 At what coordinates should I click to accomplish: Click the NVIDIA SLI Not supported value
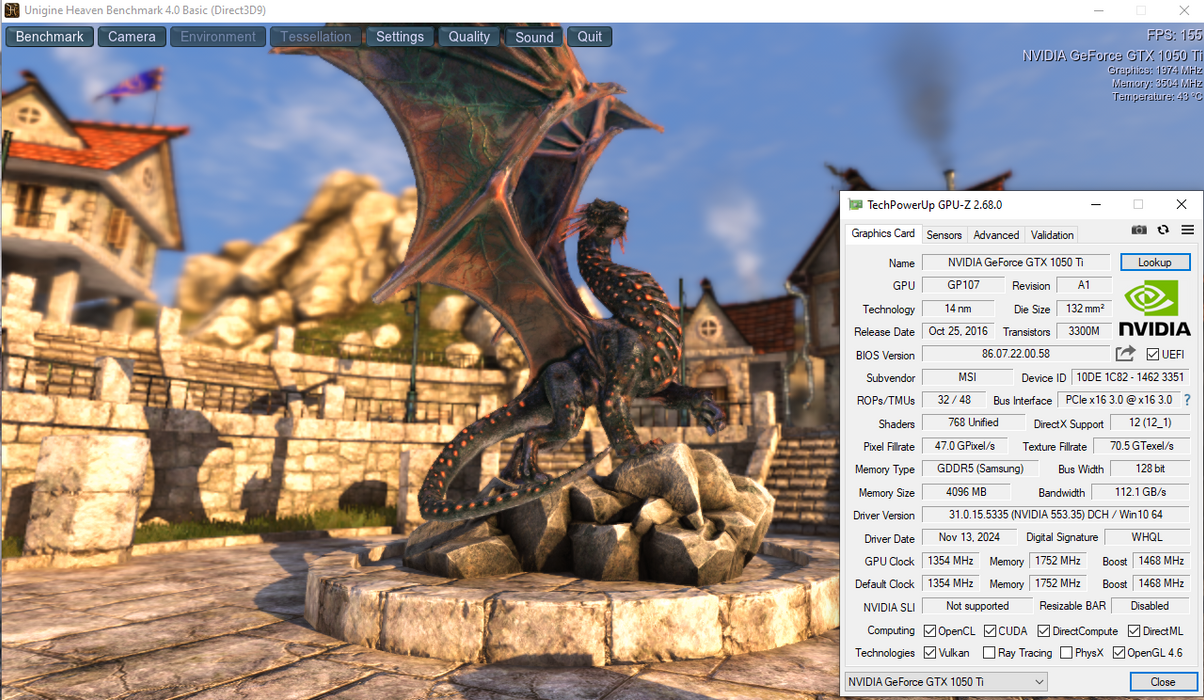pos(977,606)
